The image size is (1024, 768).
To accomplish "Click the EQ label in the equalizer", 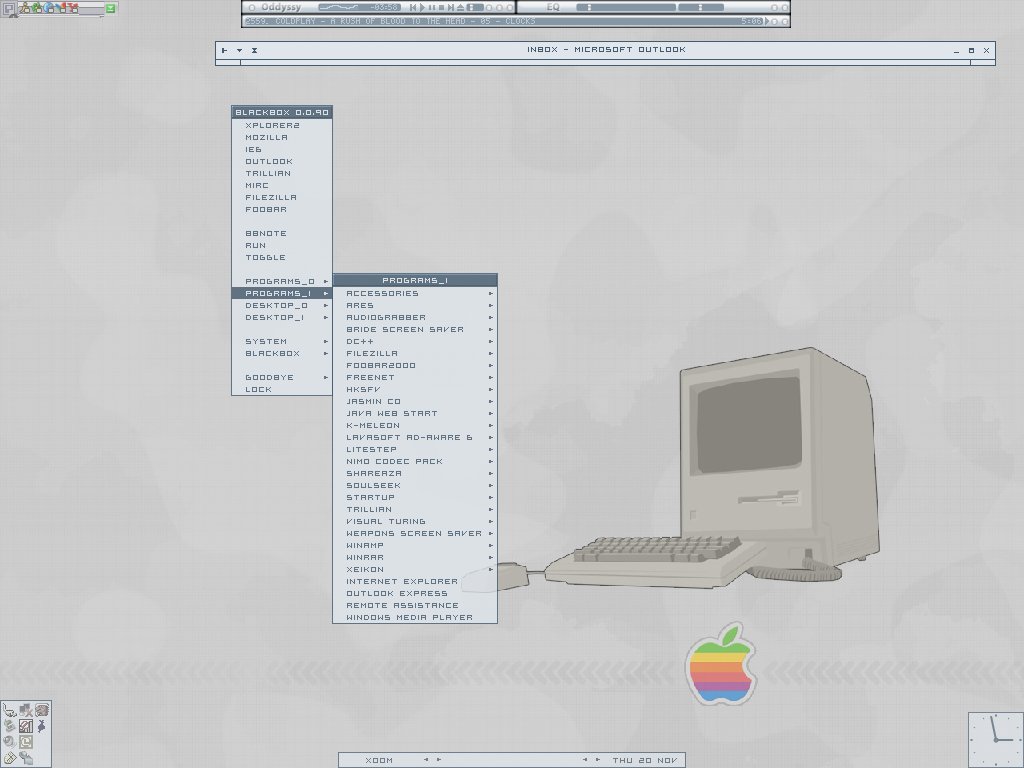I will [553, 7].
